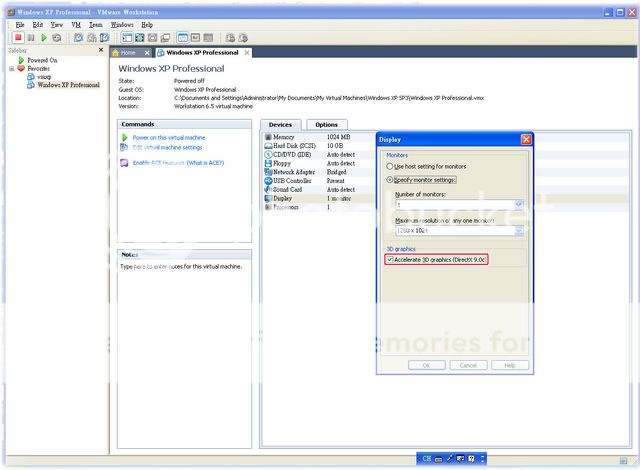Click the green Power On toolbar icon

pyautogui.click(x=44, y=38)
